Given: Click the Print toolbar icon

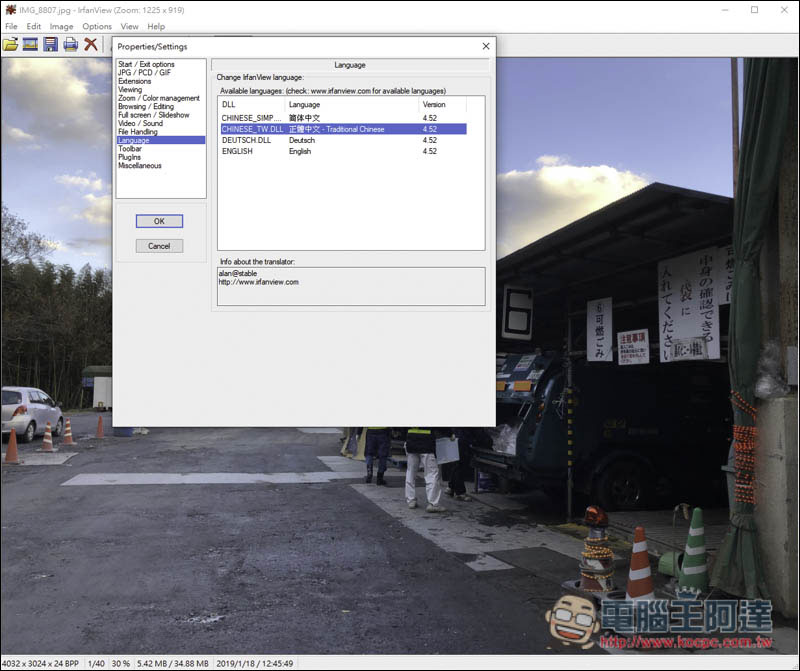Looking at the screenshot, I should 71,44.
